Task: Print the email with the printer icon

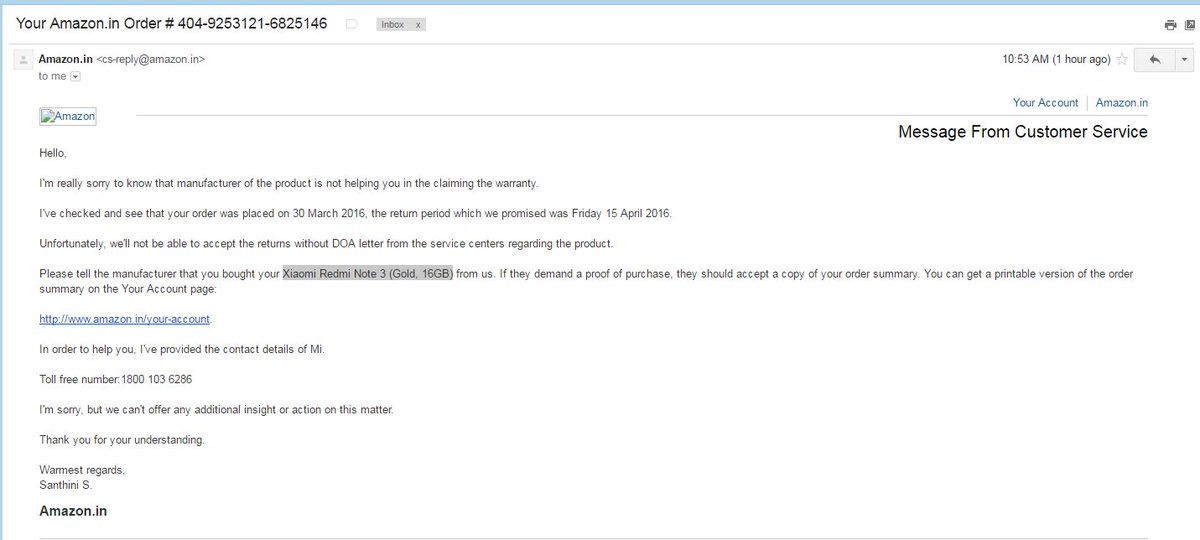Action: coord(1170,25)
